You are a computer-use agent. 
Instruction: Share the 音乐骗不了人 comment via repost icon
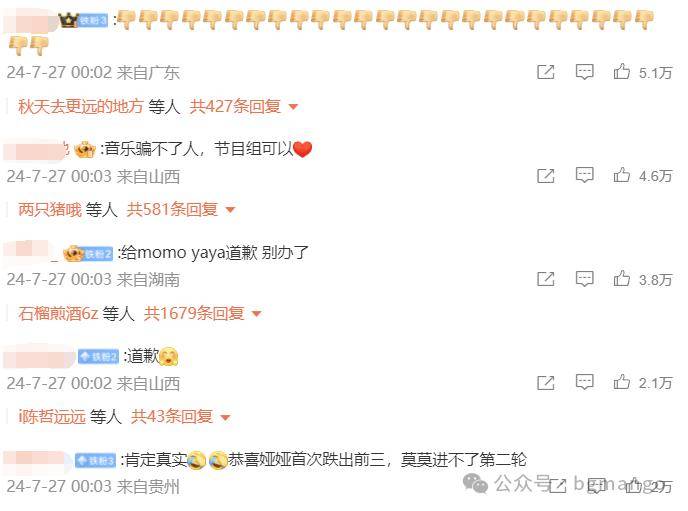546,175
